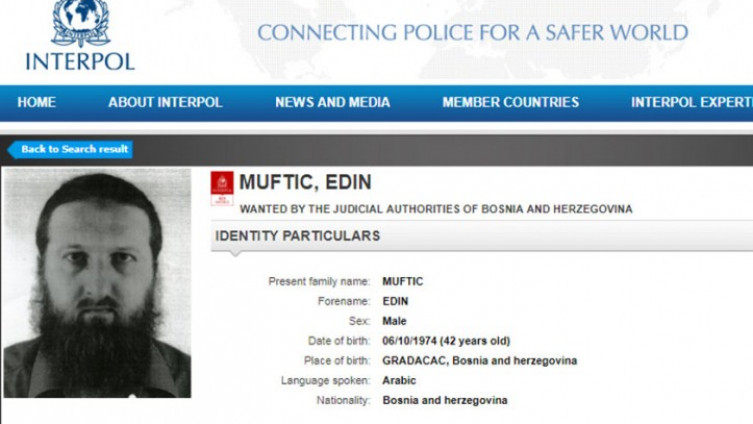This screenshot has width=753, height=424.
Task: Open the ABOUT INTERPOL menu
Action: tap(164, 102)
